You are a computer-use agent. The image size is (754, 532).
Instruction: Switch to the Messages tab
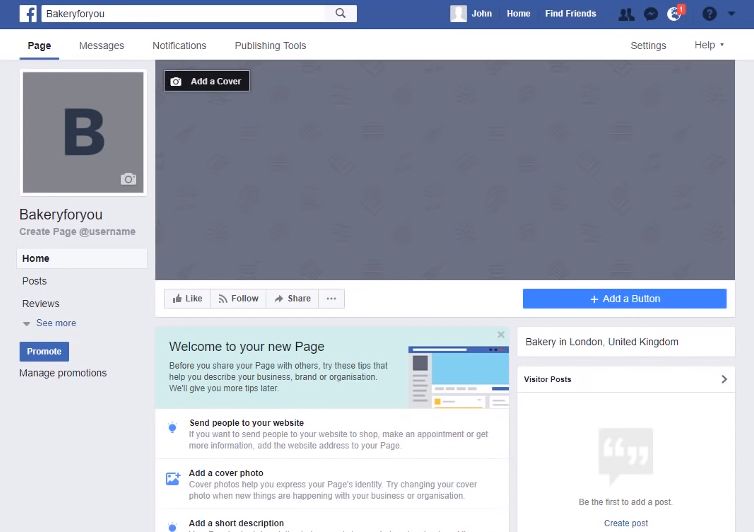102,46
